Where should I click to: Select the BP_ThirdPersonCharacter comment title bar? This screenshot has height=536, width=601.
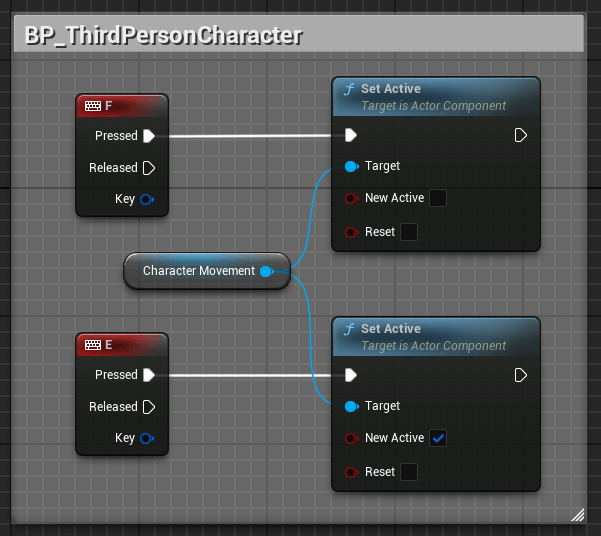[x=299, y=34]
